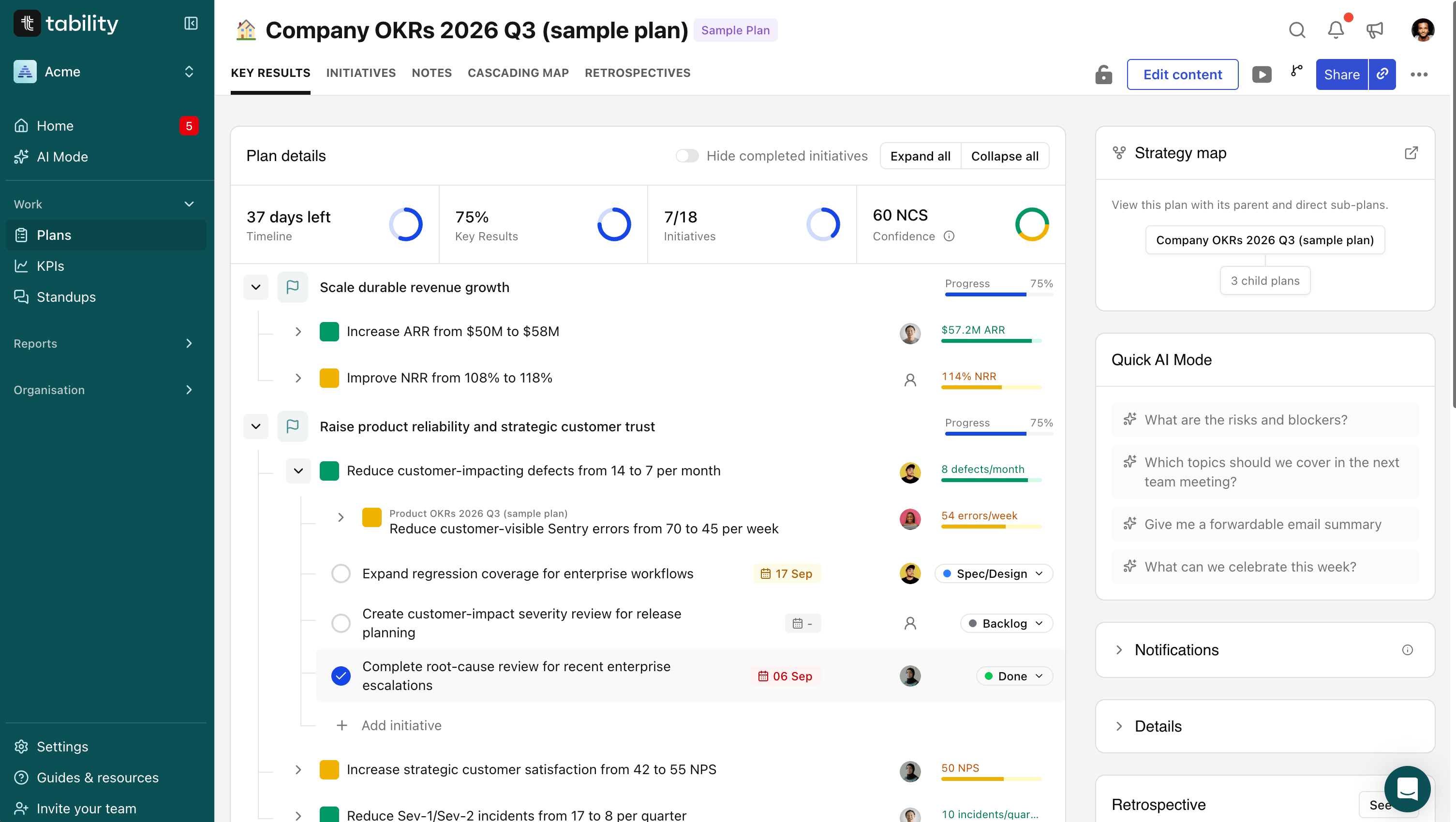1456x822 pixels.
Task: Click the Notifications info icon
Action: tap(1408, 650)
